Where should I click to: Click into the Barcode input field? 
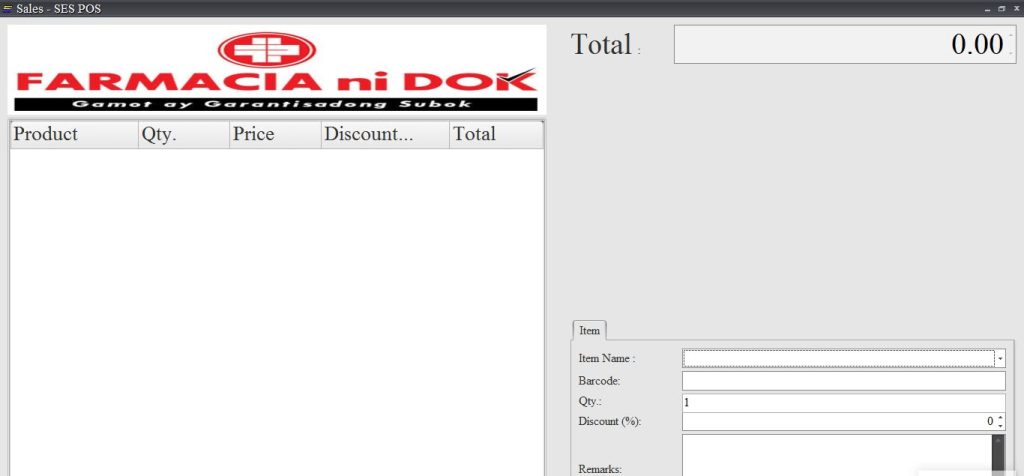pyautogui.click(x=843, y=381)
